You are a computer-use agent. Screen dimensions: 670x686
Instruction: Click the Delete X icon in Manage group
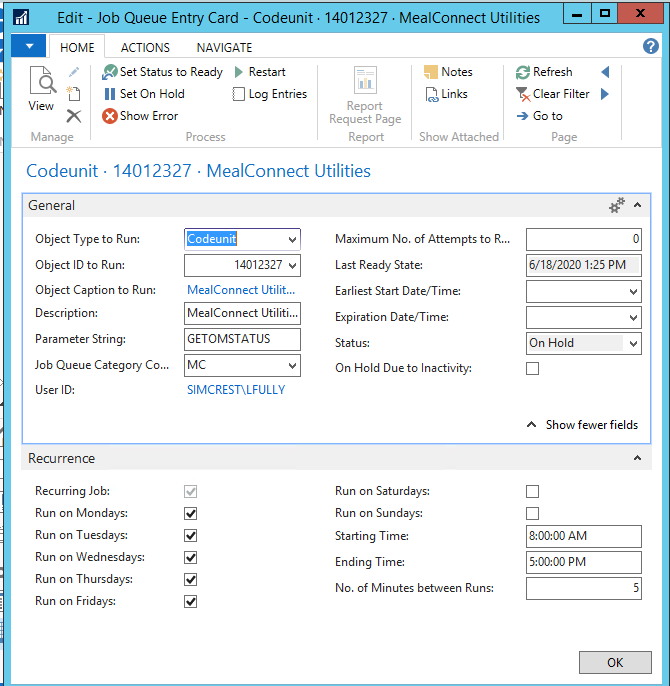[73, 116]
